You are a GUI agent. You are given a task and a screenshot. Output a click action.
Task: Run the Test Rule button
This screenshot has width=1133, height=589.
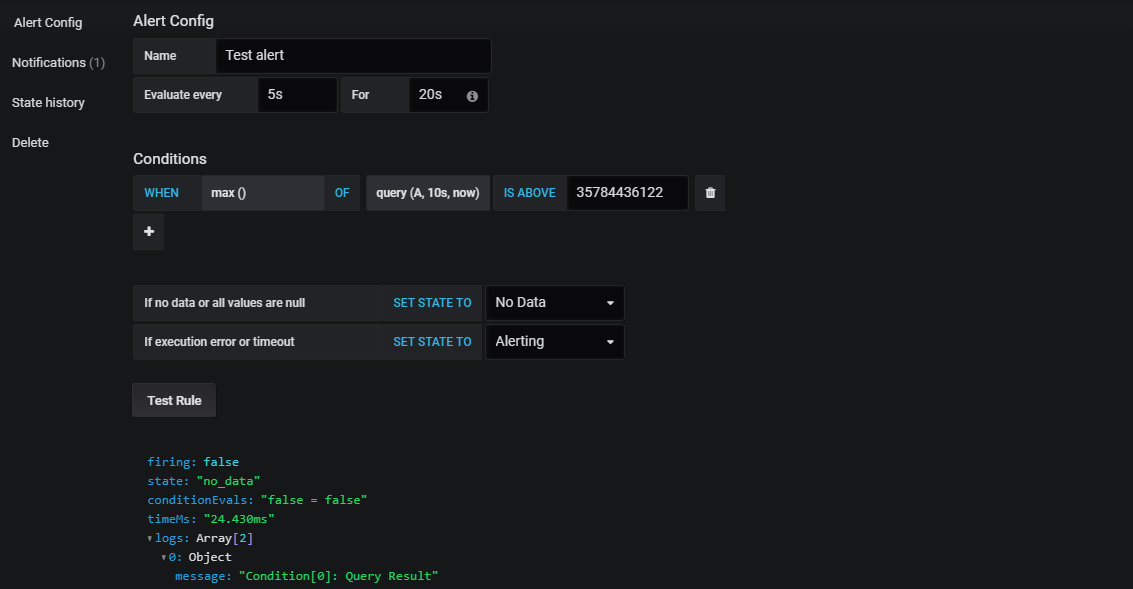pyautogui.click(x=174, y=400)
